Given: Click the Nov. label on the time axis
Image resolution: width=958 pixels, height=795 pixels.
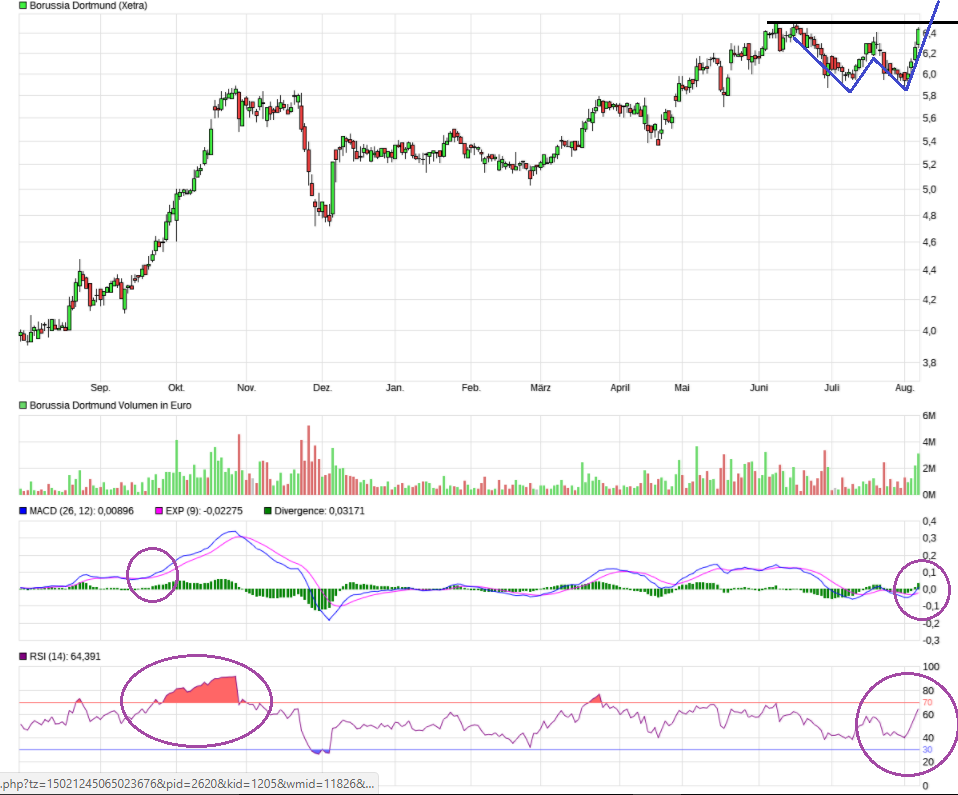Looking at the screenshot, I should (x=247, y=387).
